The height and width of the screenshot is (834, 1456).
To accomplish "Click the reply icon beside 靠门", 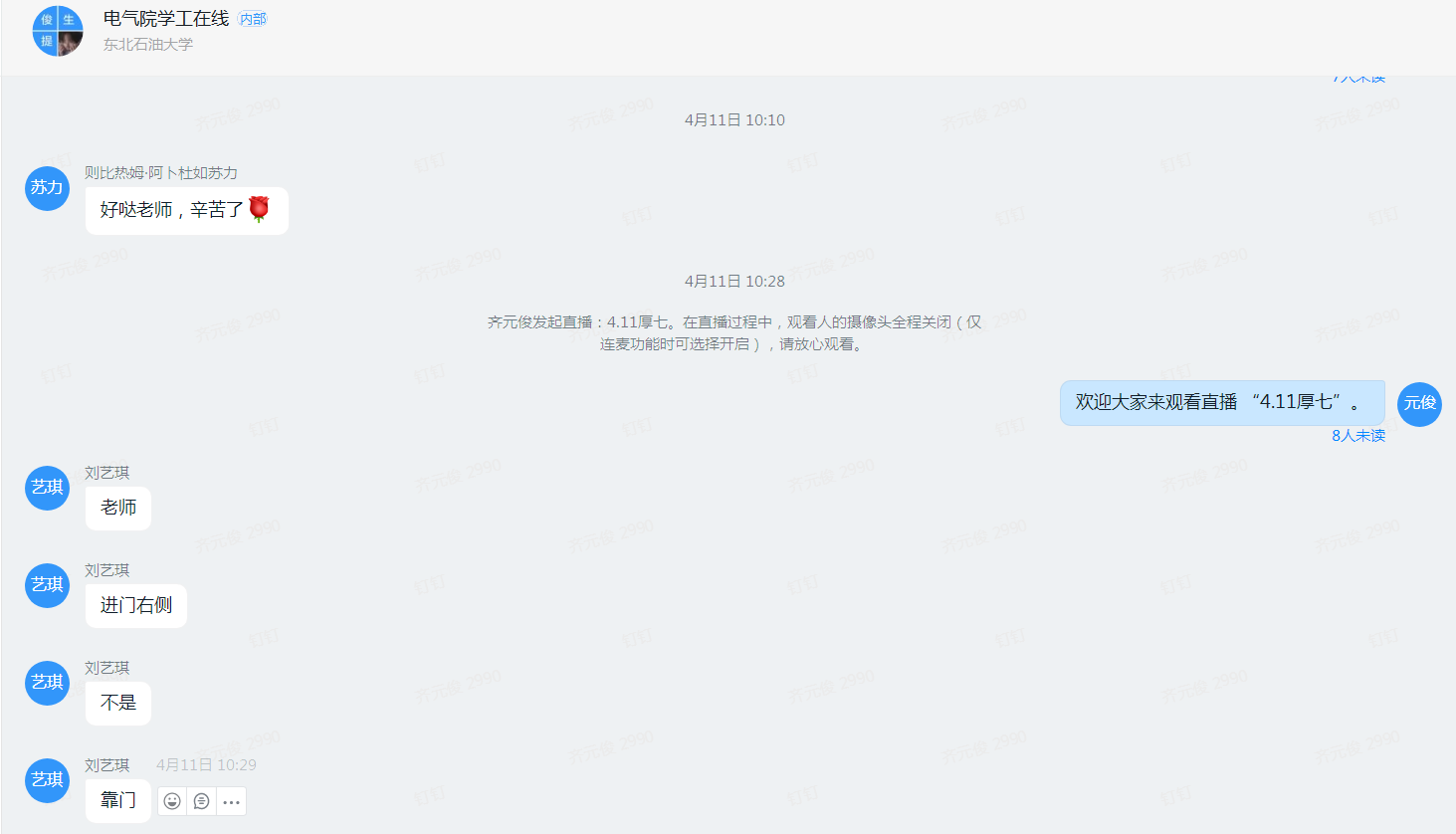I will point(202,801).
